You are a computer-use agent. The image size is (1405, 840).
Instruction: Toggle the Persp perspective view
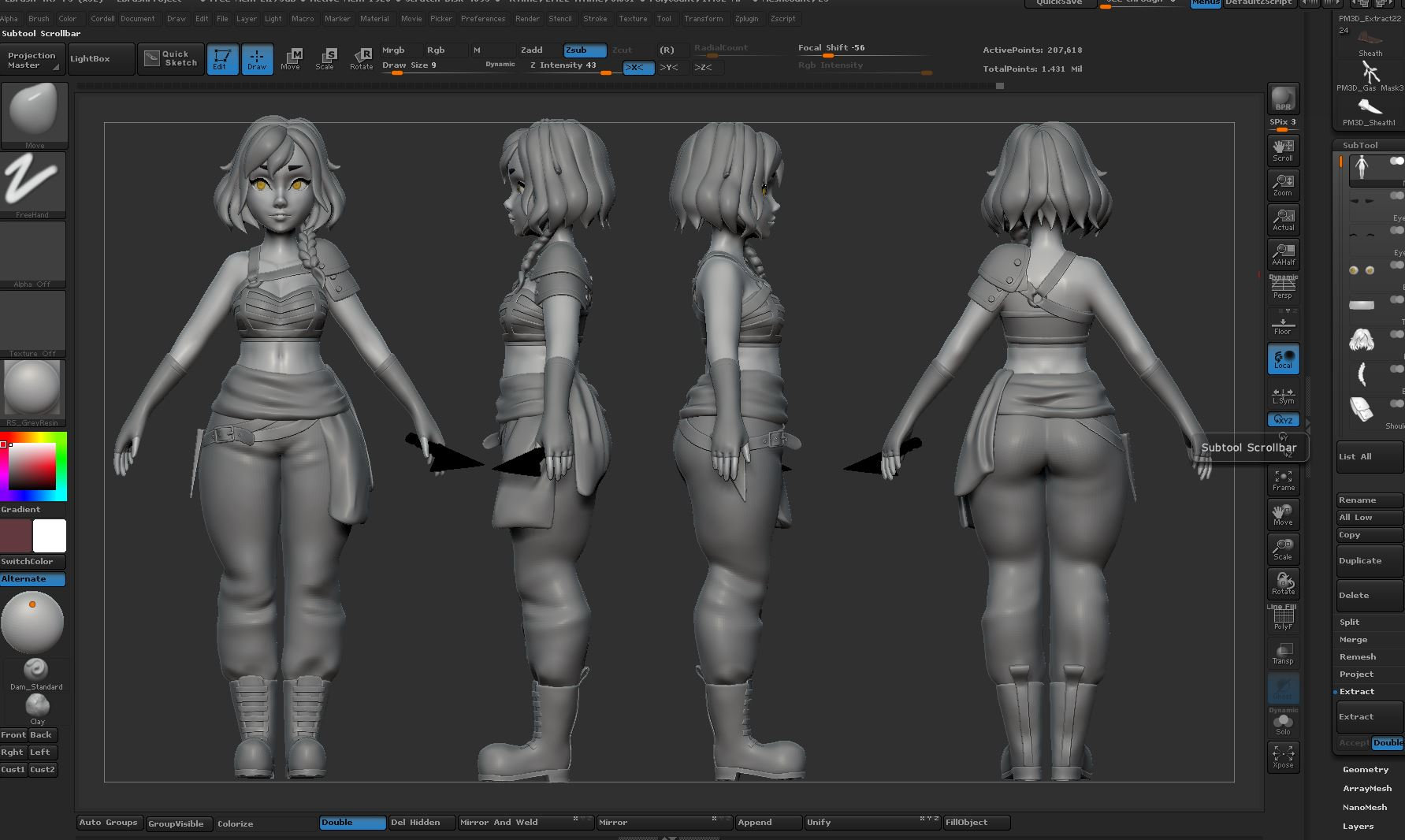tap(1283, 288)
